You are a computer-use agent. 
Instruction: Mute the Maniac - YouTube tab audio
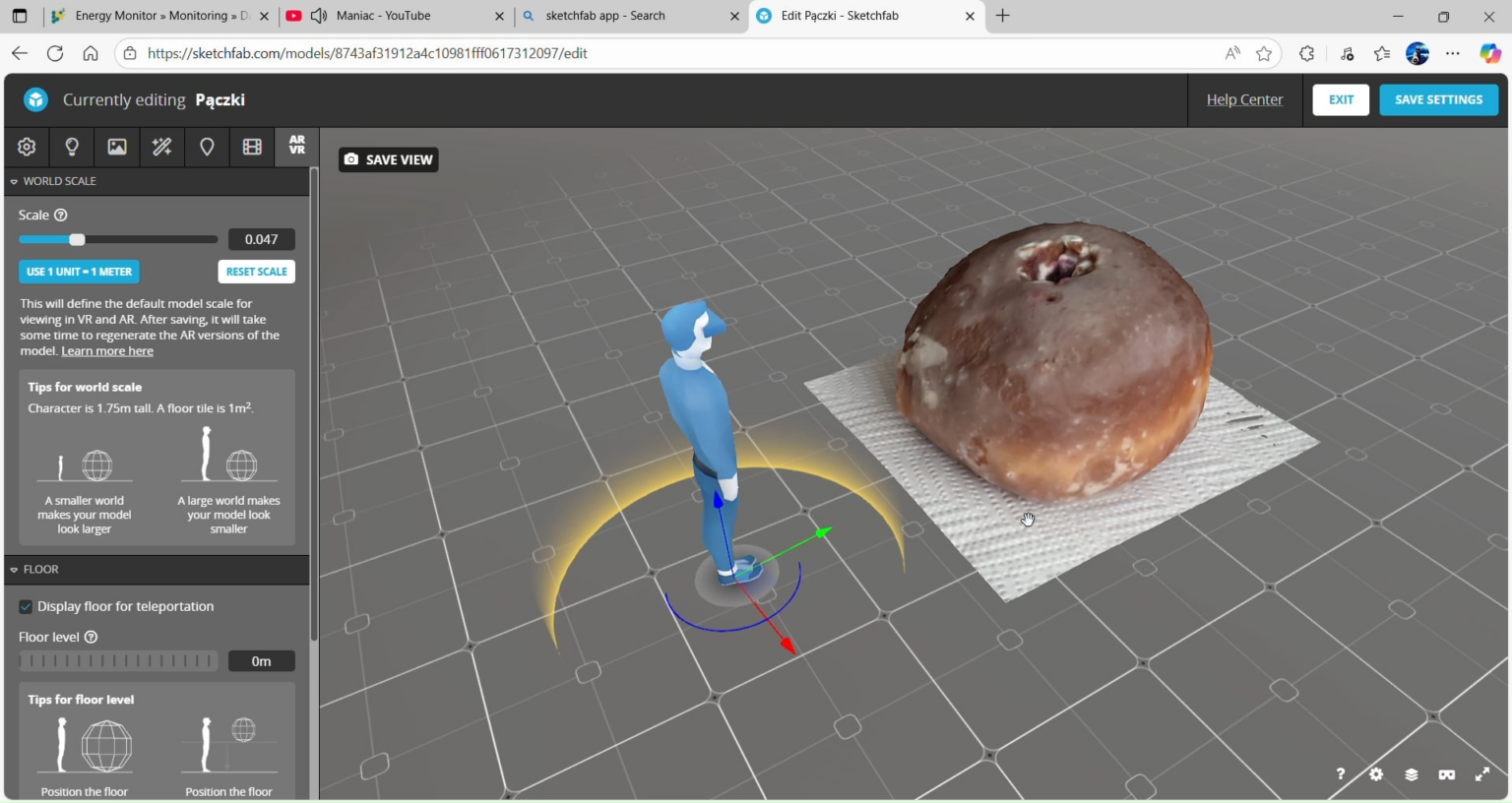click(319, 16)
